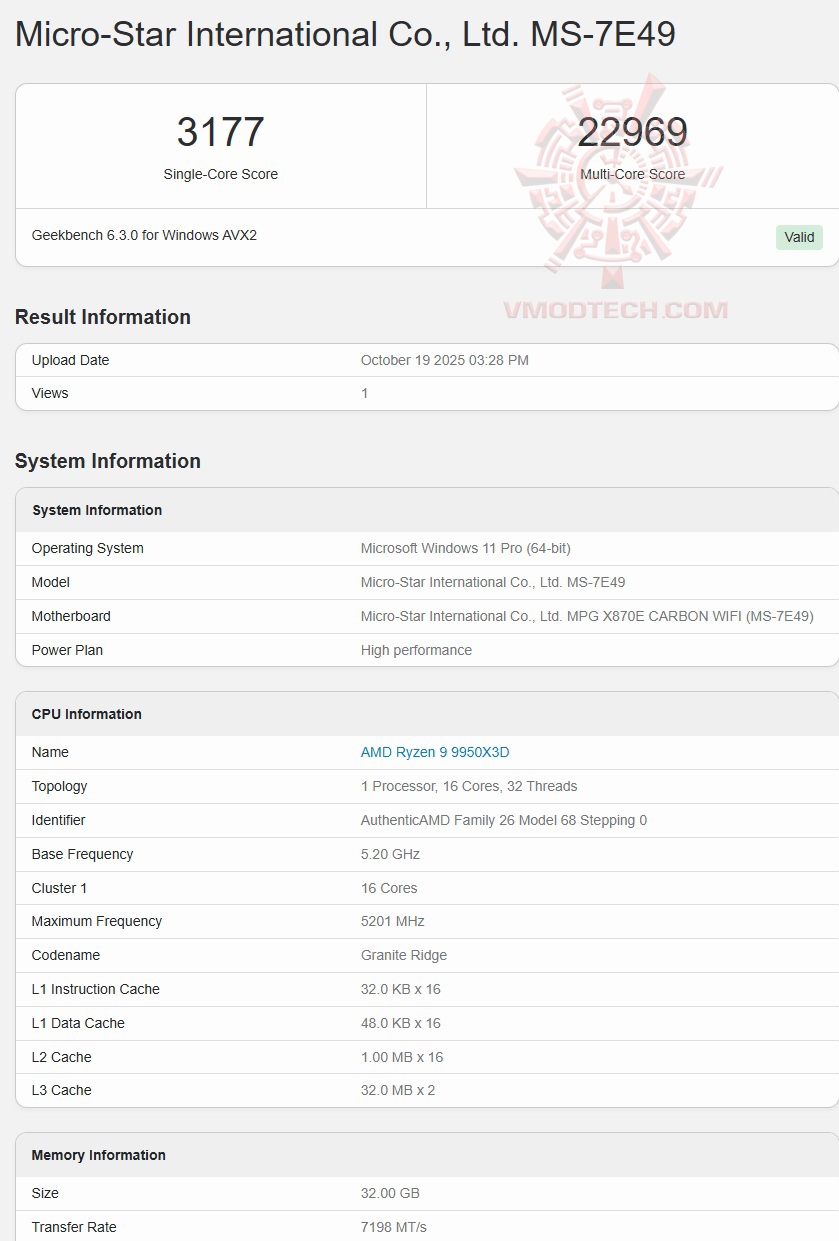The width and height of the screenshot is (839, 1241).
Task: Click the Operating System label
Action: (88, 548)
